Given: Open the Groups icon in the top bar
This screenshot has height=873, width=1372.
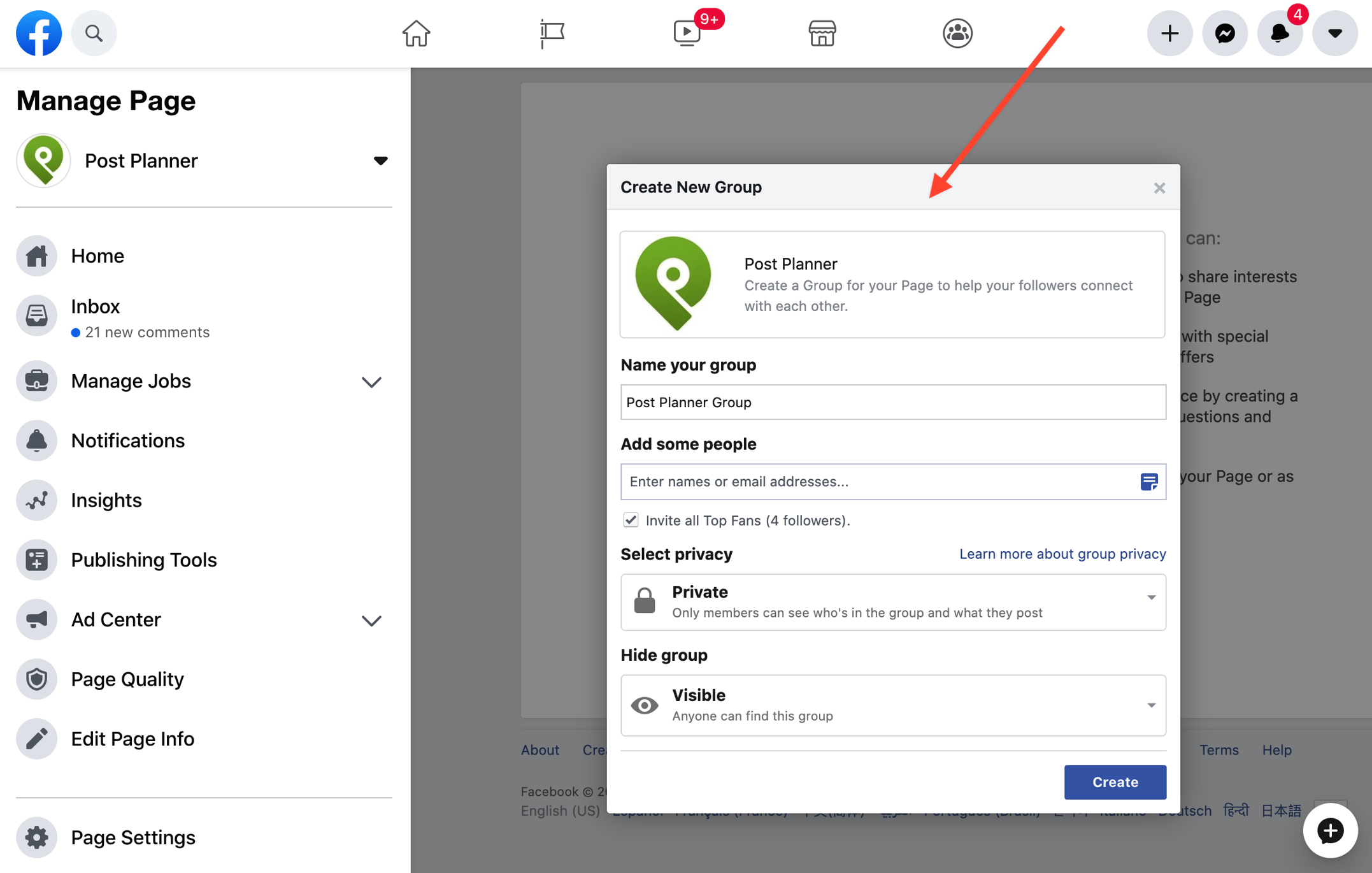Looking at the screenshot, I should [x=957, y=33].
